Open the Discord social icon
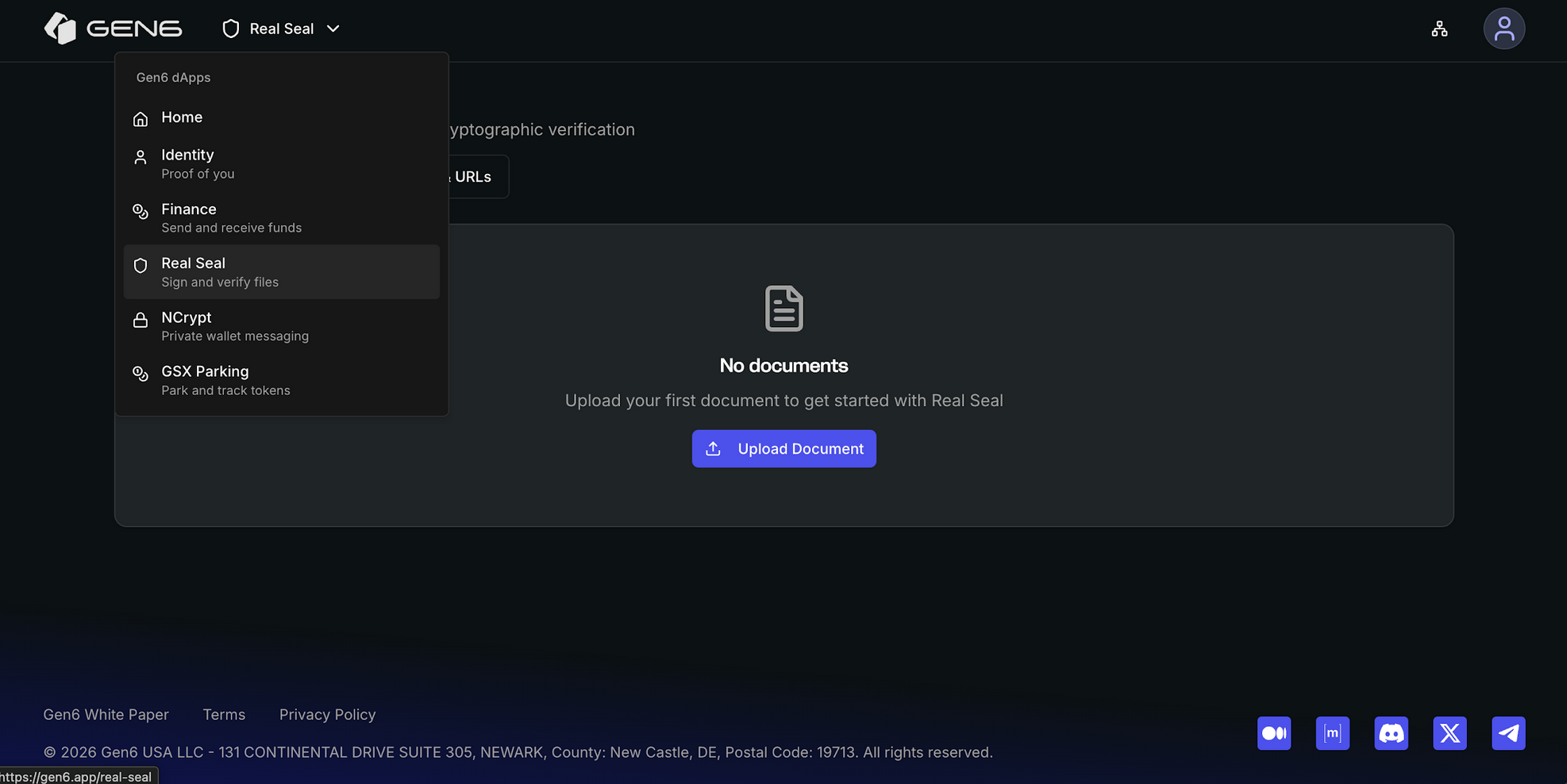Viewport: 1567px width, 784px height. click(x=1391, y=733)
